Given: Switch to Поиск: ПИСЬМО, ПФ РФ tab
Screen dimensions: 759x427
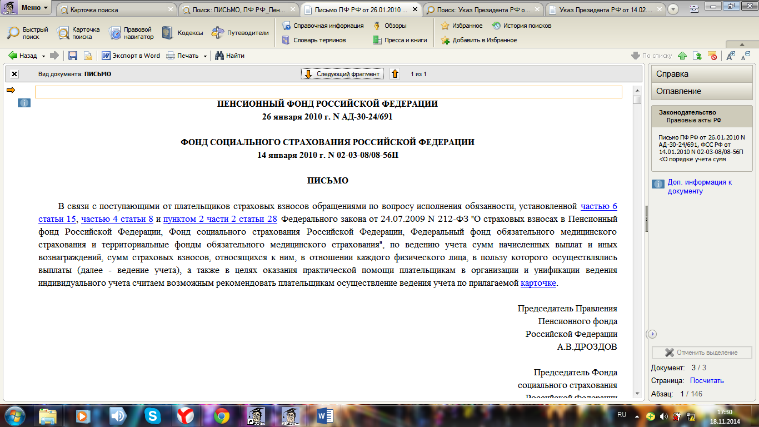Looking at the screenshot, I should (x=239, y=9).
